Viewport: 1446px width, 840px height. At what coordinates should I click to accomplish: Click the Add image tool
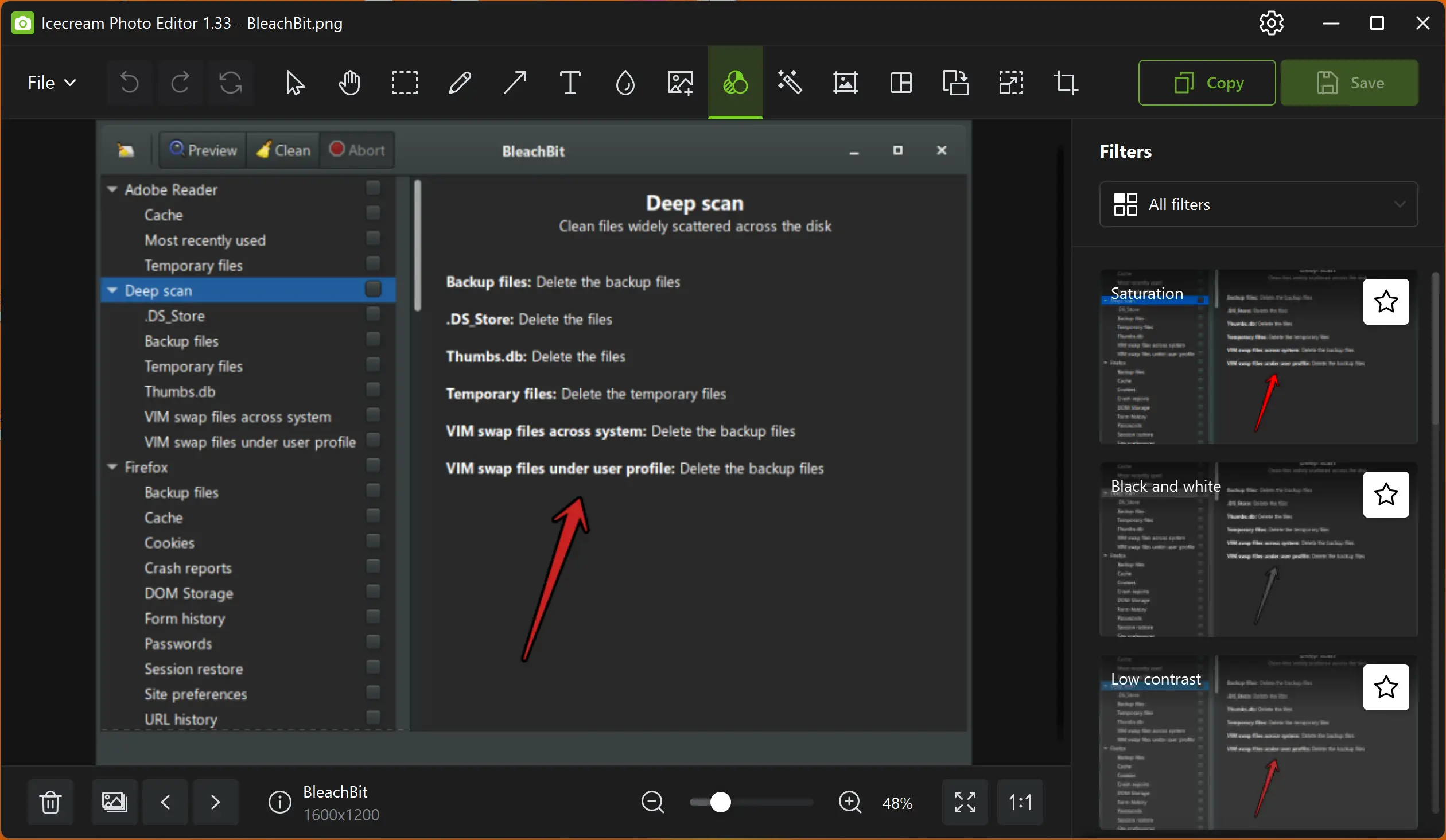click(x=680, y=83)
